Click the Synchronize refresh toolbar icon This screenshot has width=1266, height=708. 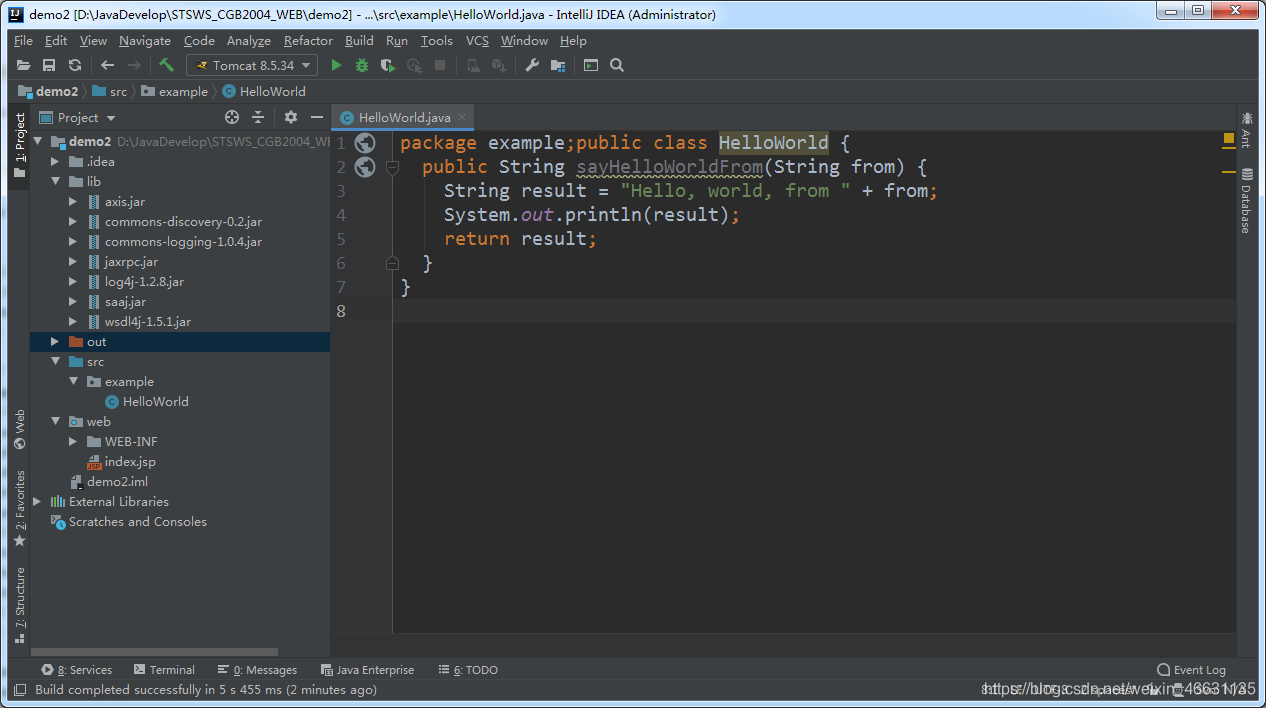pos(75,65)
